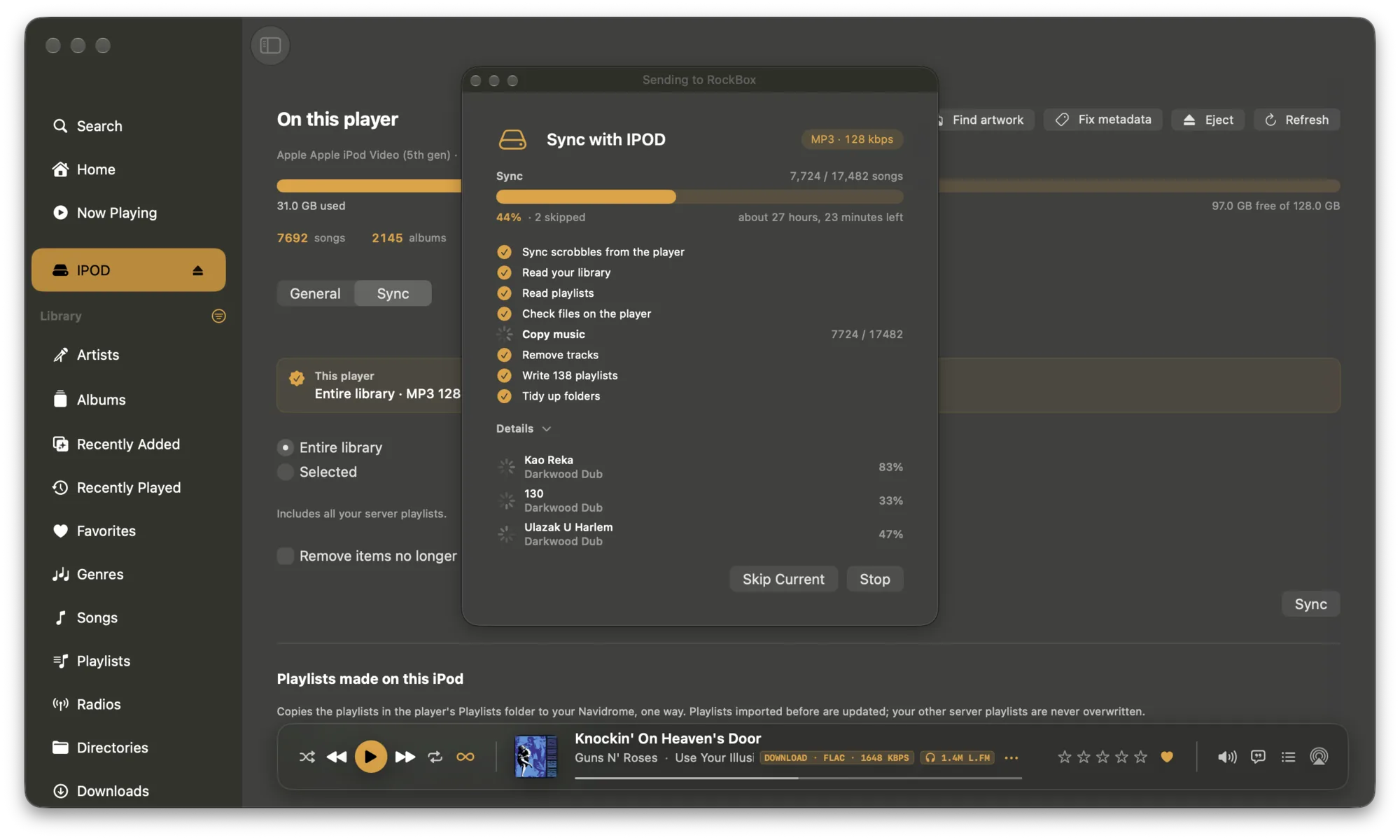Select the Entire library radio button
This screenshot has width=1400, height=840.
click(x=286, y=448)
